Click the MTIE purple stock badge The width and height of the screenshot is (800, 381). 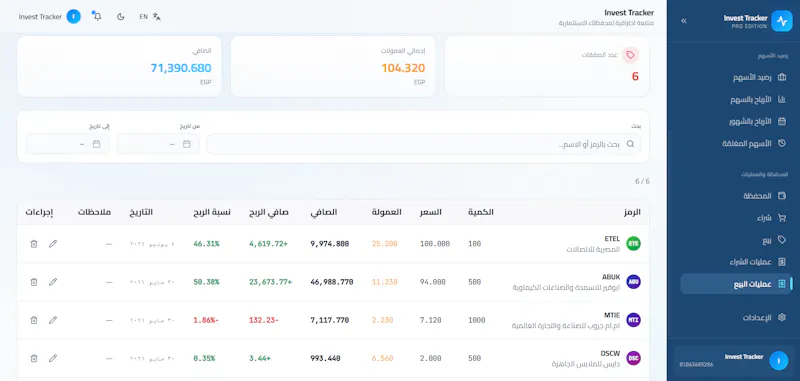point(633,320)
